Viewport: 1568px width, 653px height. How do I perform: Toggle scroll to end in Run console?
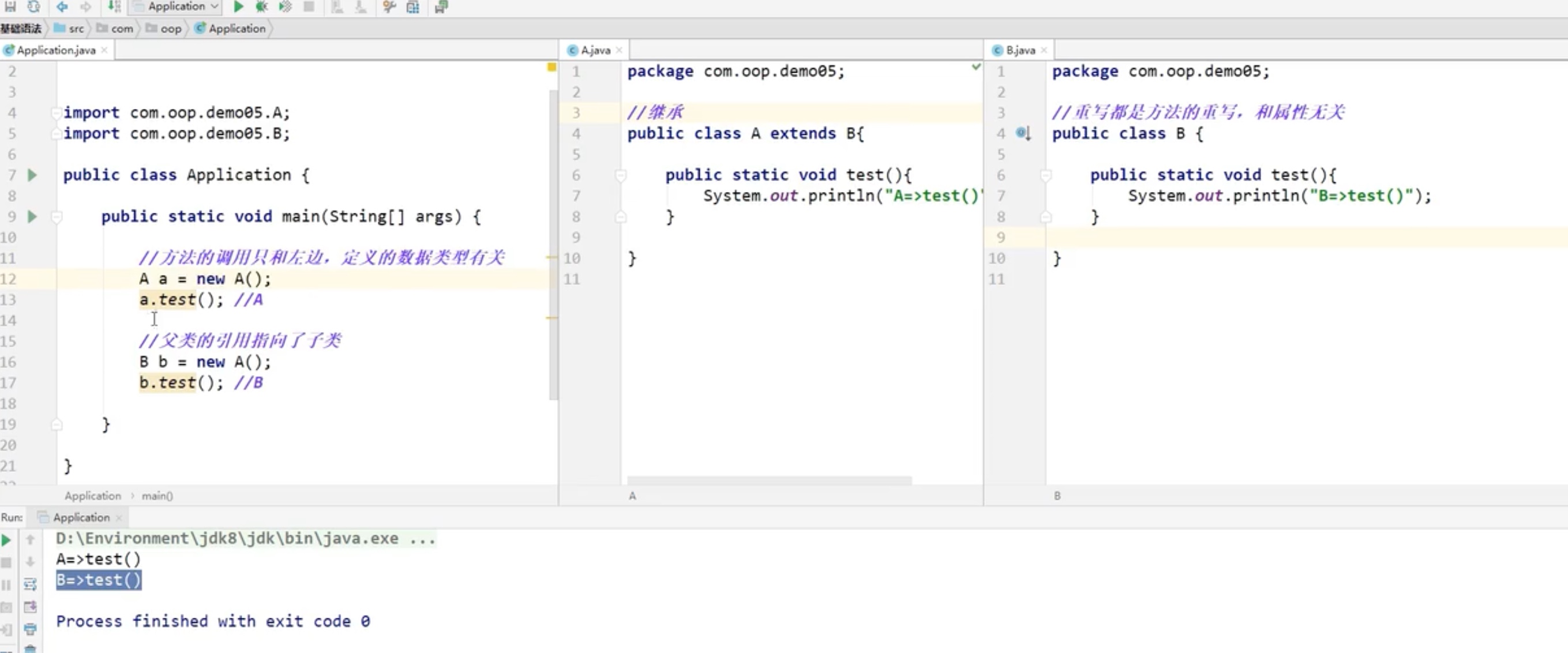point(30,607)
